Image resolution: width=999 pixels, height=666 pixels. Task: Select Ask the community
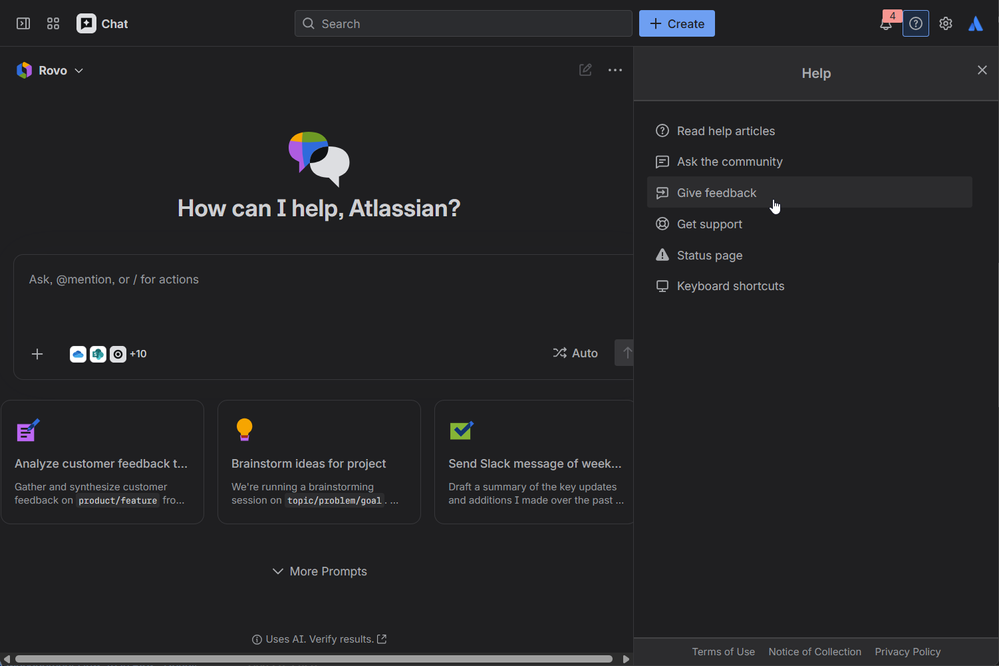tap(809, 162)
